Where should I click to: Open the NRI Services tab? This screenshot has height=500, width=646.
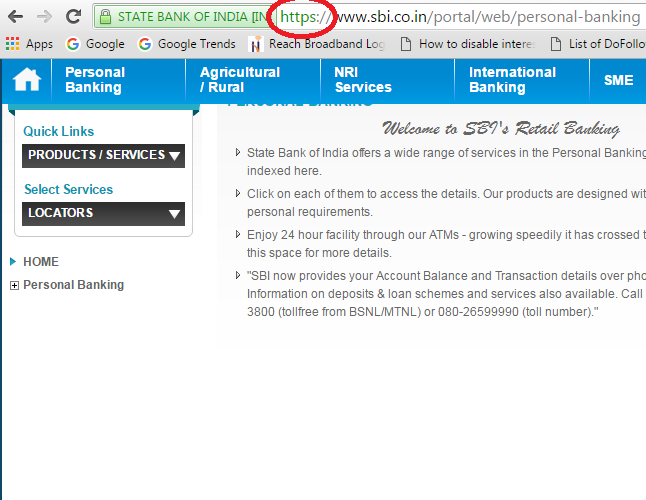(x=387, y=80)
